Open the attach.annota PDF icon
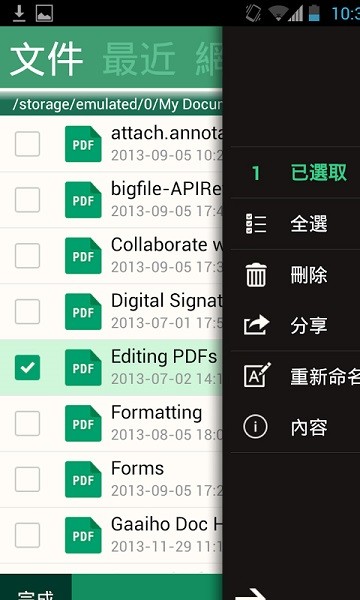This screenshot has height=600, width=360. [83, 144]
